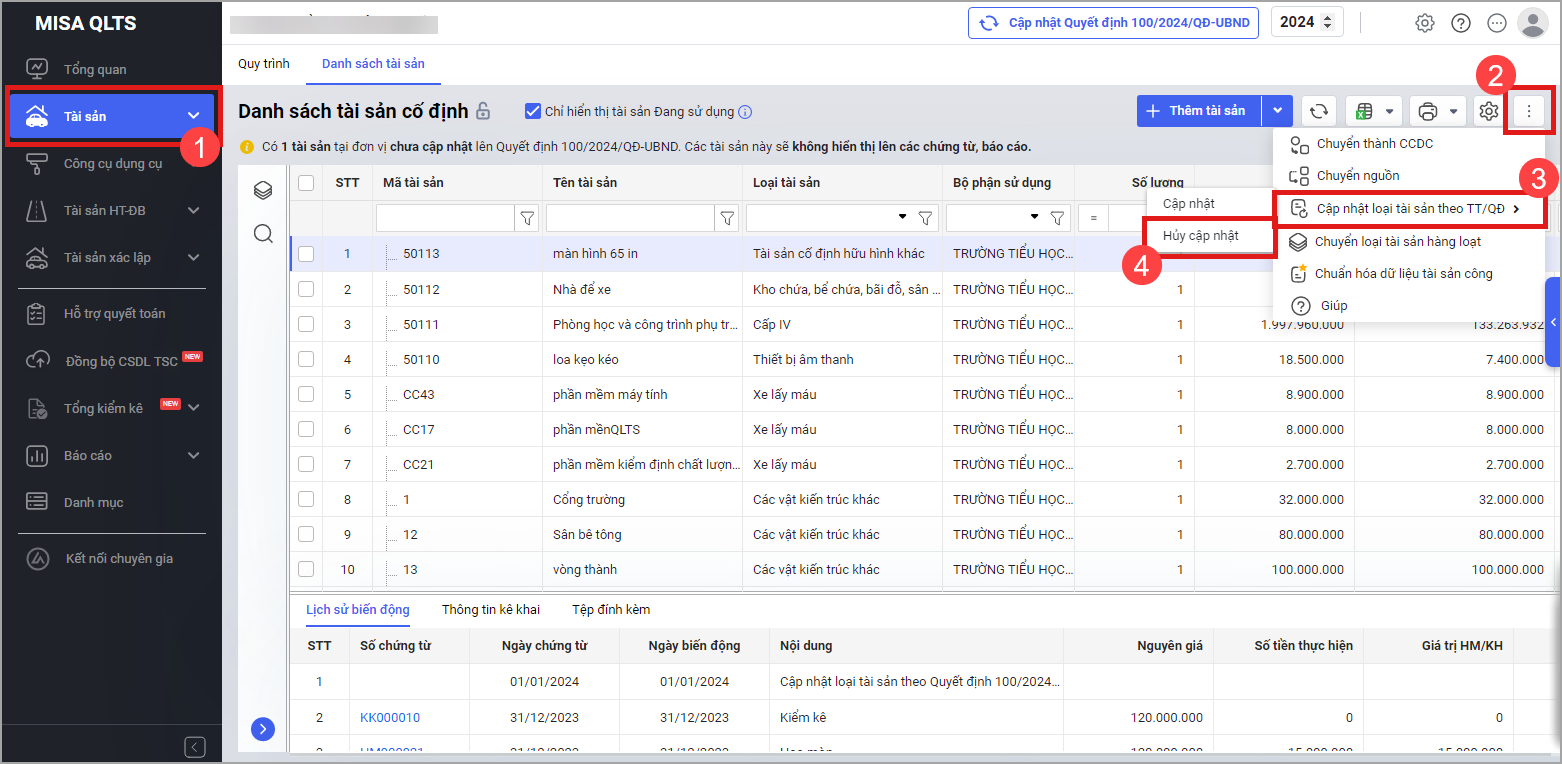Open the dropdown arrow beside Thêm tài sản
This screenshot has height=764, width=1562.
[1277, 111]
